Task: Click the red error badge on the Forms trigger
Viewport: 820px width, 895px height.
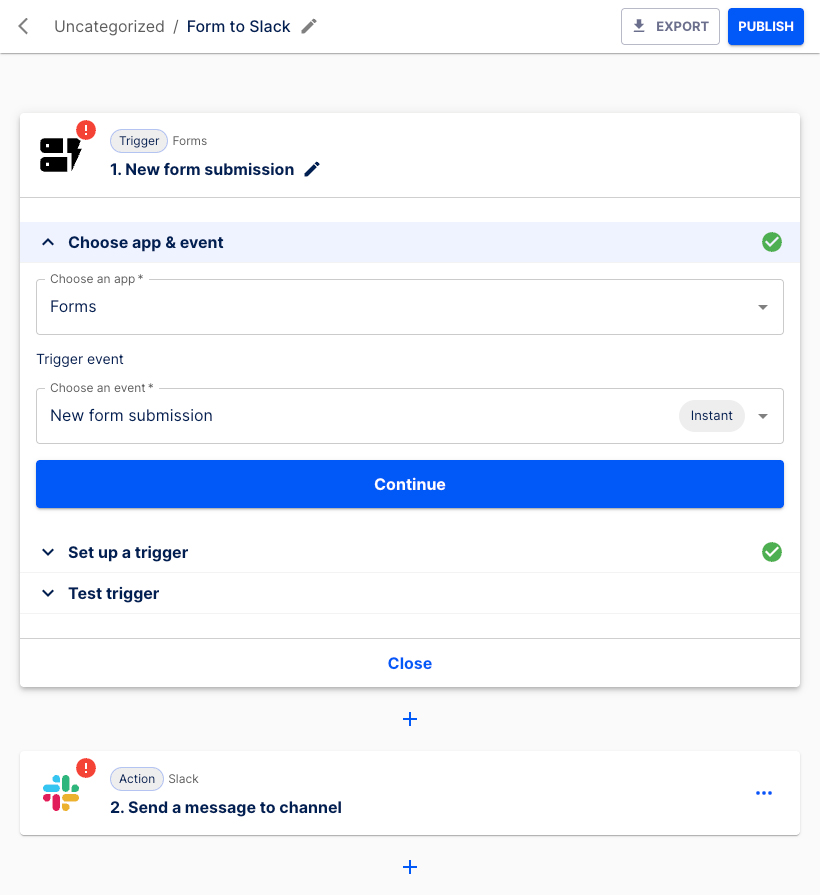Action: coord(85,129)
